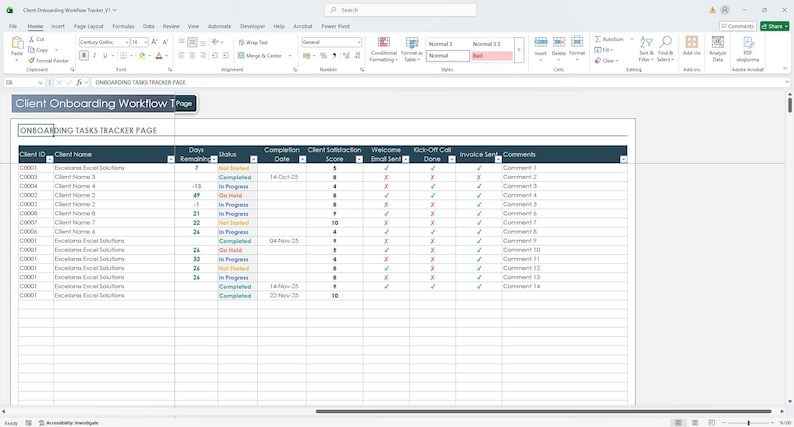Apply the Normal 3 cell style

(447, 44)
